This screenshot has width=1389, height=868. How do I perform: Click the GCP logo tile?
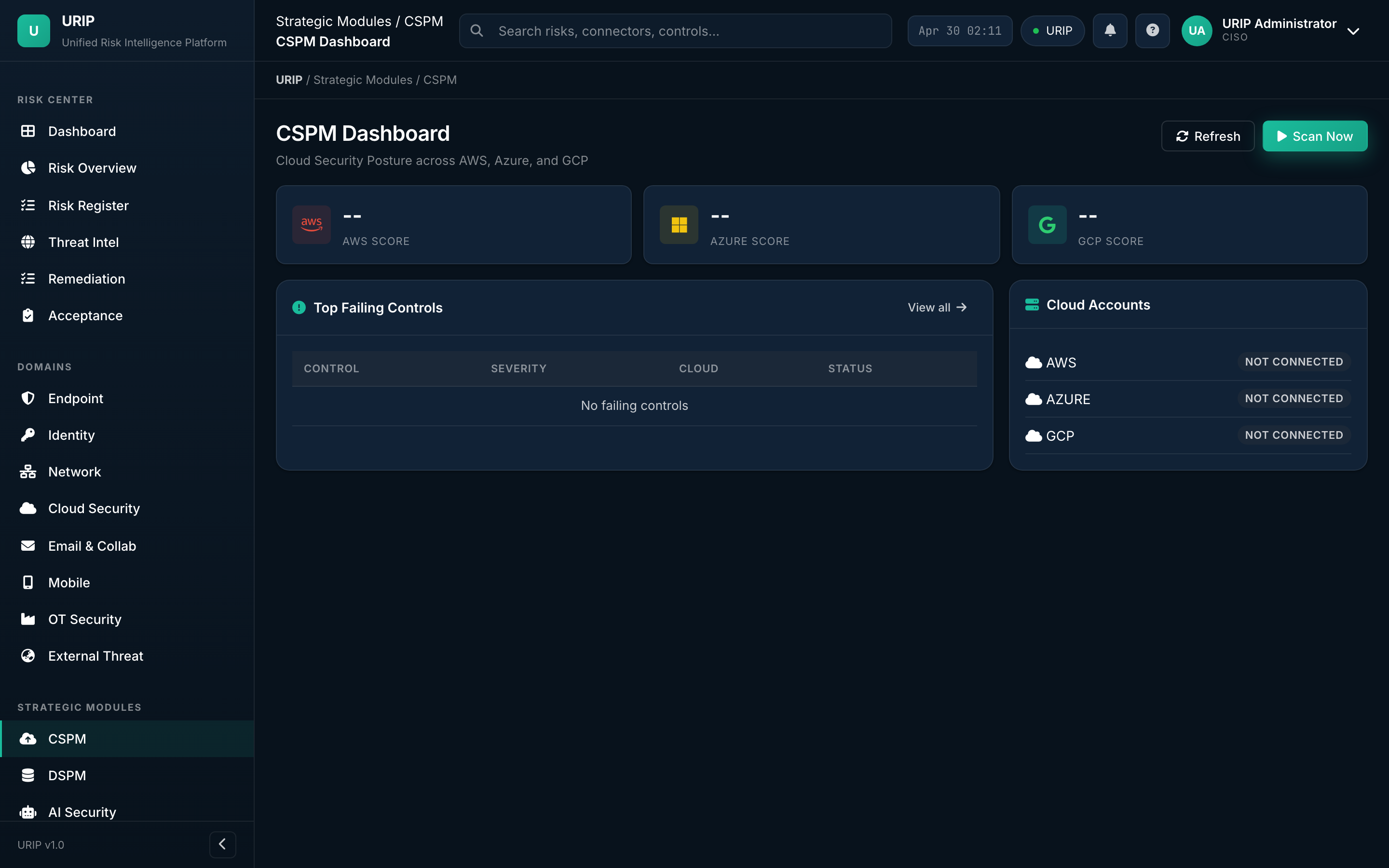coord(1048,224)
